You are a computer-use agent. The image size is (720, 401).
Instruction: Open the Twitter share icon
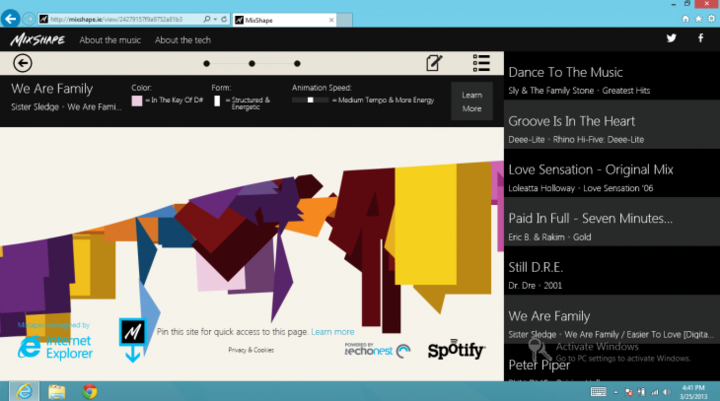[671, 38]
